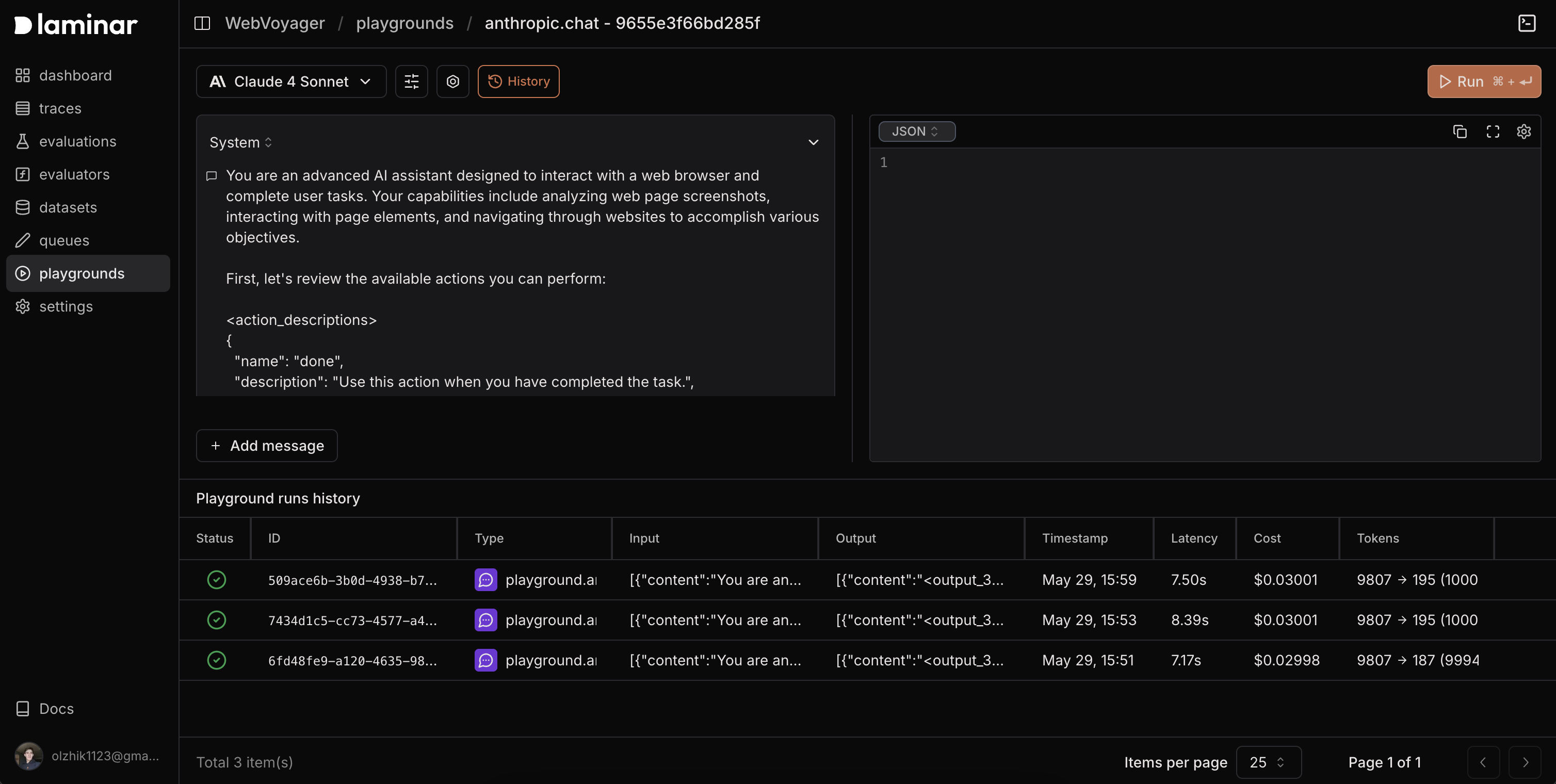Open terminal icon in the top right
This screenshot has height=784, width=1556.
(x=1527, y=23)
